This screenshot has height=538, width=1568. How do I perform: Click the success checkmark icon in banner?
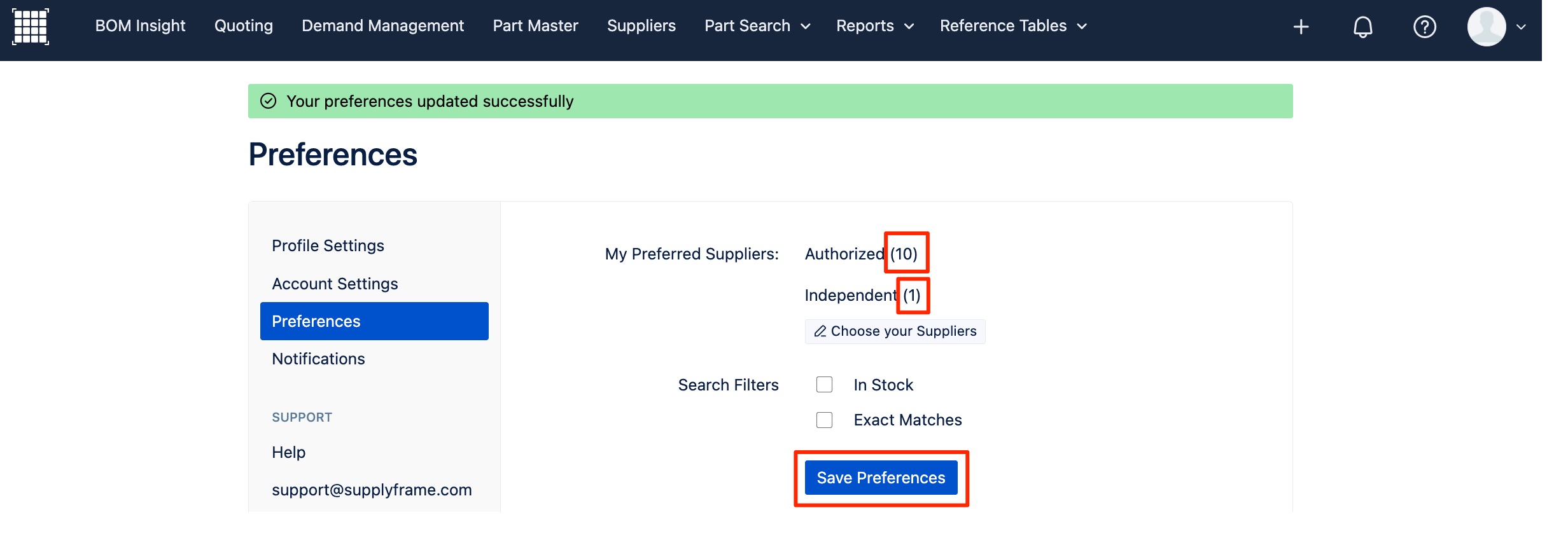269,101
